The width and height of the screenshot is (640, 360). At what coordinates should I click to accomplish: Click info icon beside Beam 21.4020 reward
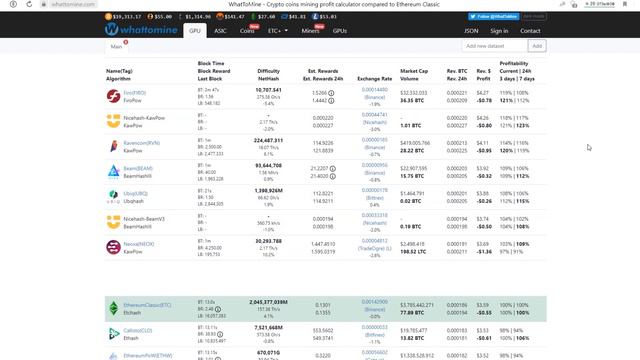click(333, 176)
